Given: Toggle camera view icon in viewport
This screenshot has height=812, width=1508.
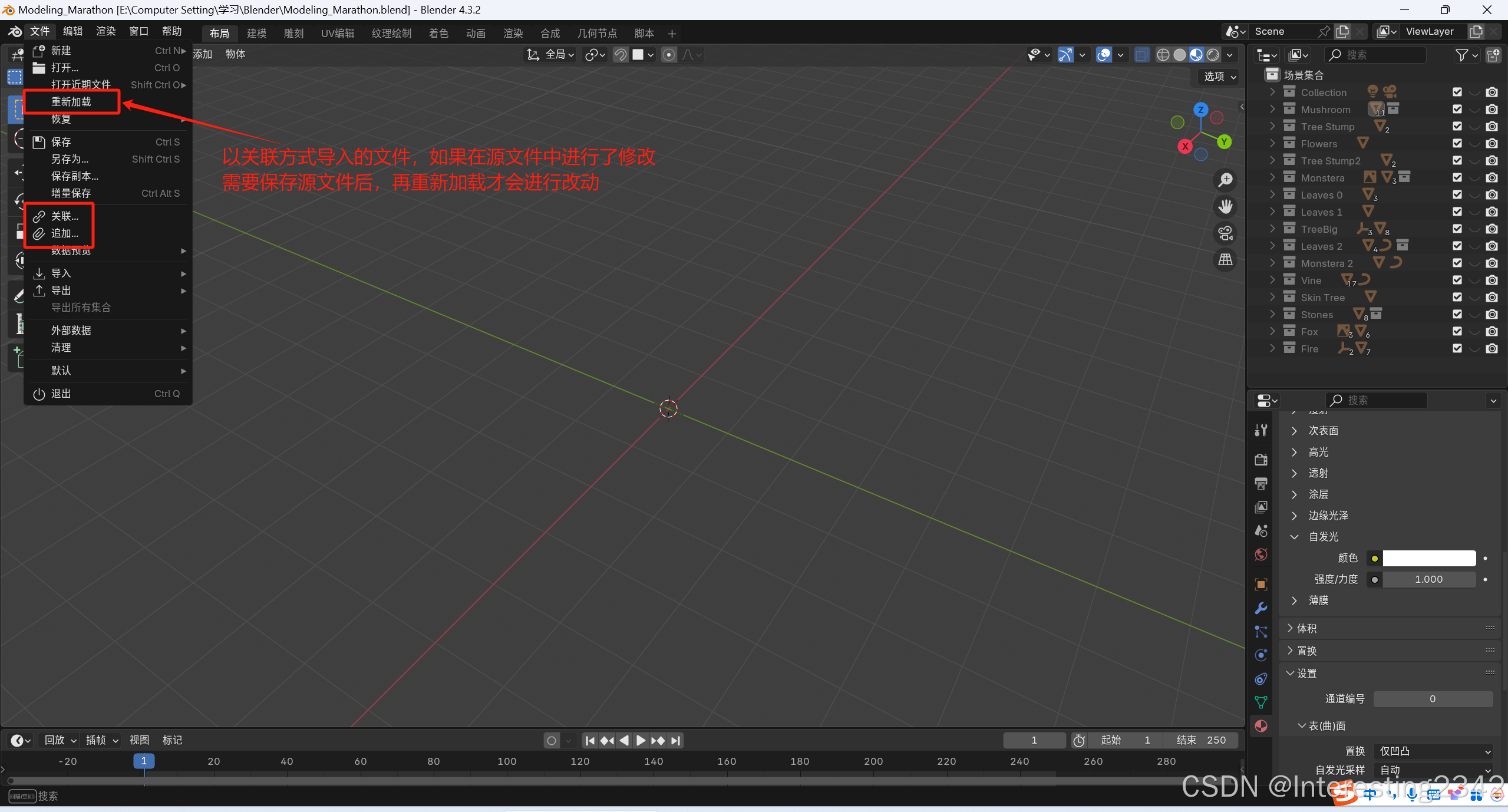Looking at the screenshot, I should click(1226, 233).
